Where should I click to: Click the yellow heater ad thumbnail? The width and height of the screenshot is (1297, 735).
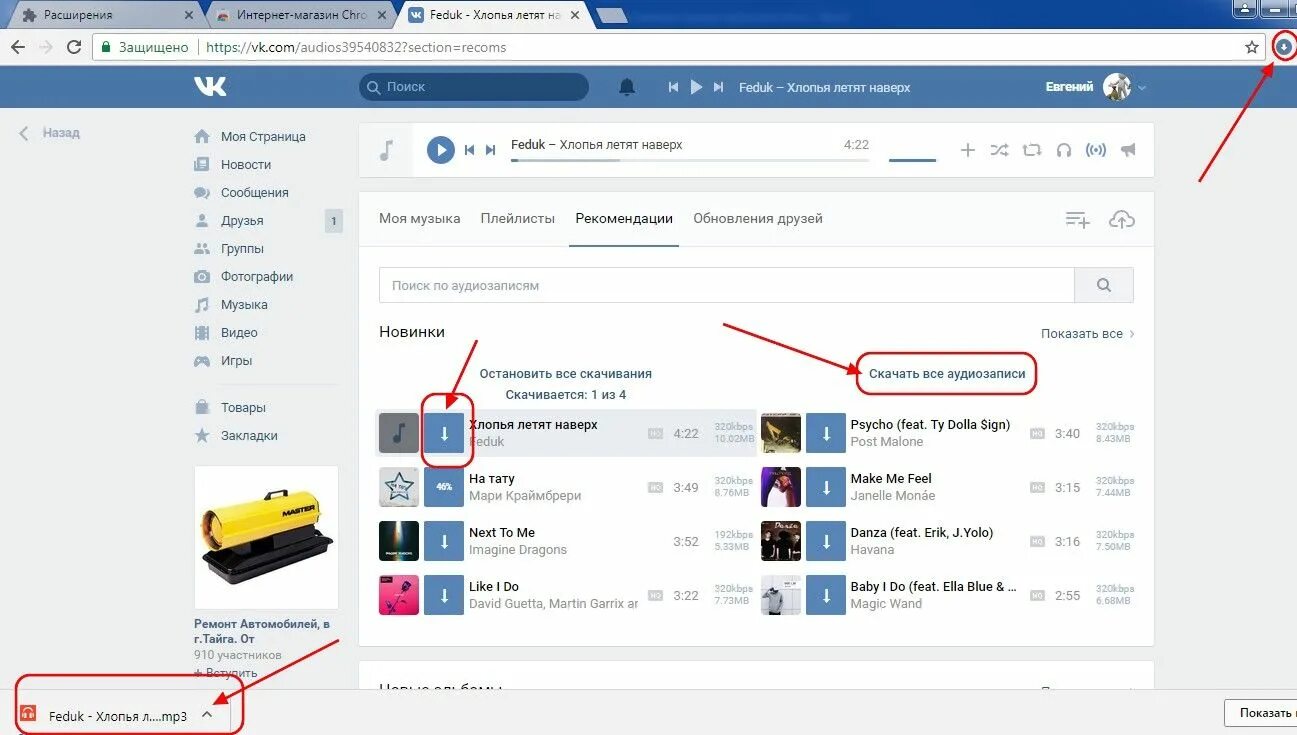point(266,538)
